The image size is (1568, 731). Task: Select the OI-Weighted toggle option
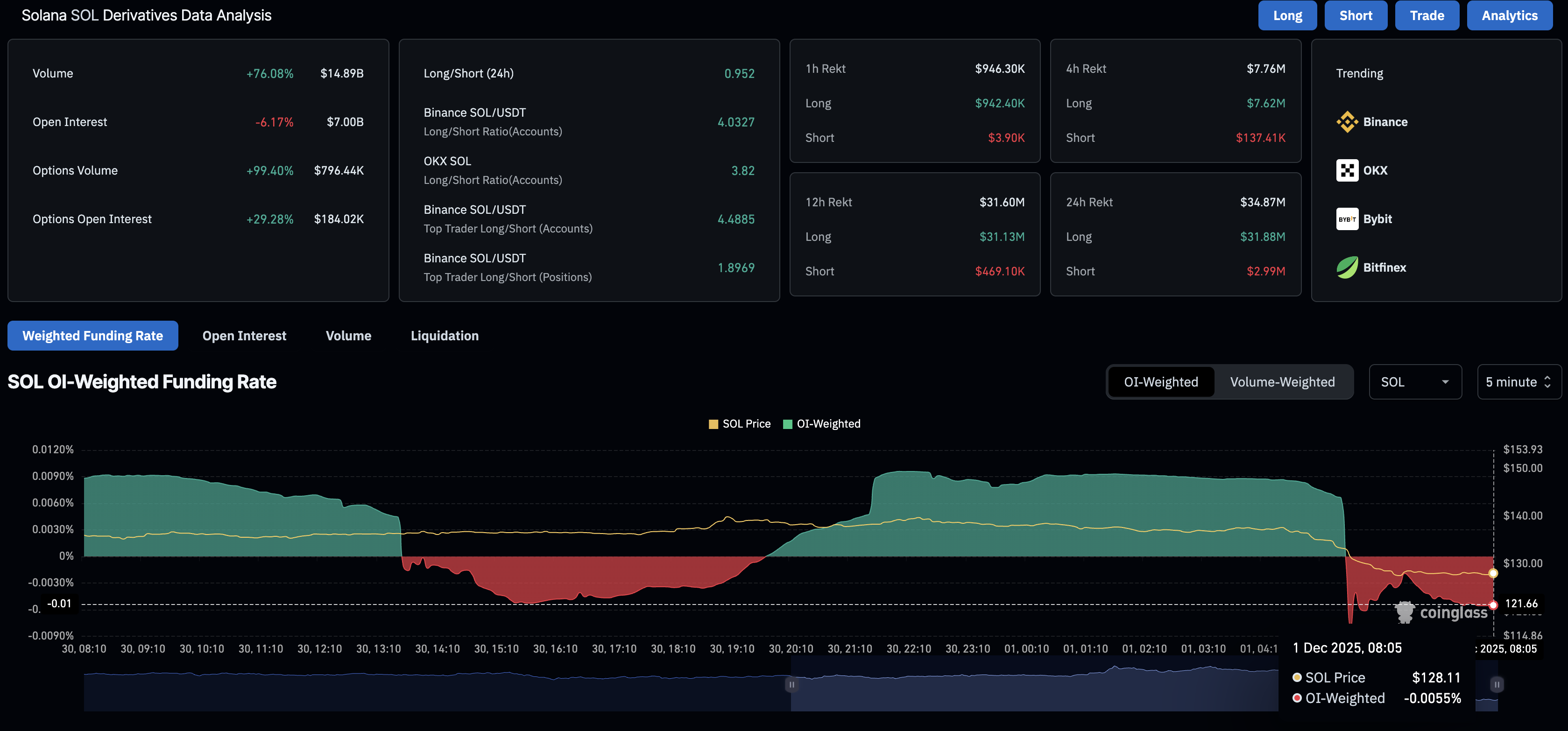pos(1161,382)
